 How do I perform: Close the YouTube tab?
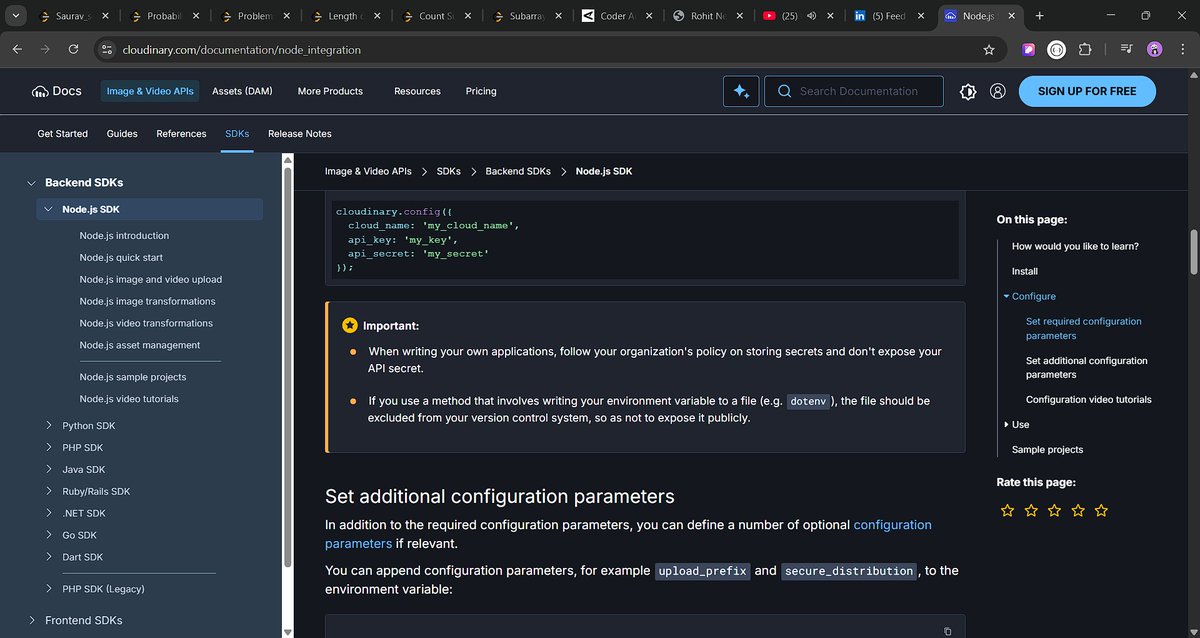coord(830,16)
